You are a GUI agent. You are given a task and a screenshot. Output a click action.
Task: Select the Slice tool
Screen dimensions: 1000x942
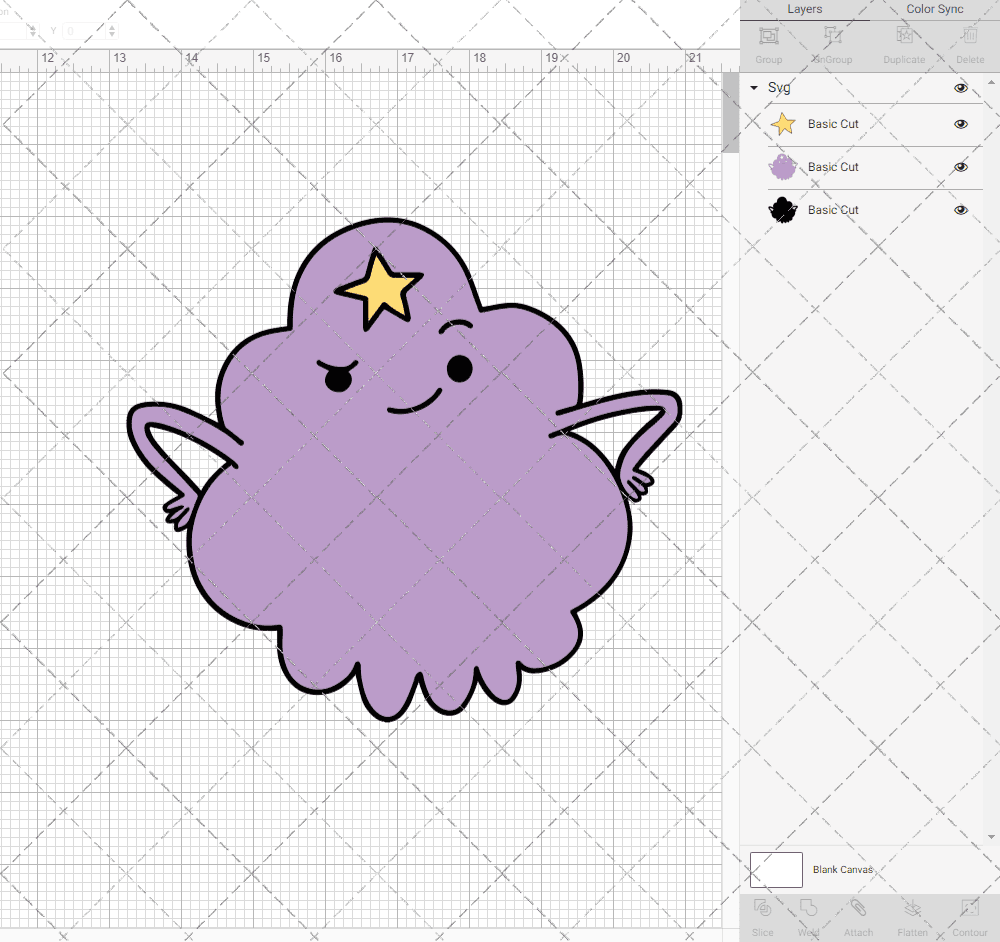(763, 907)
